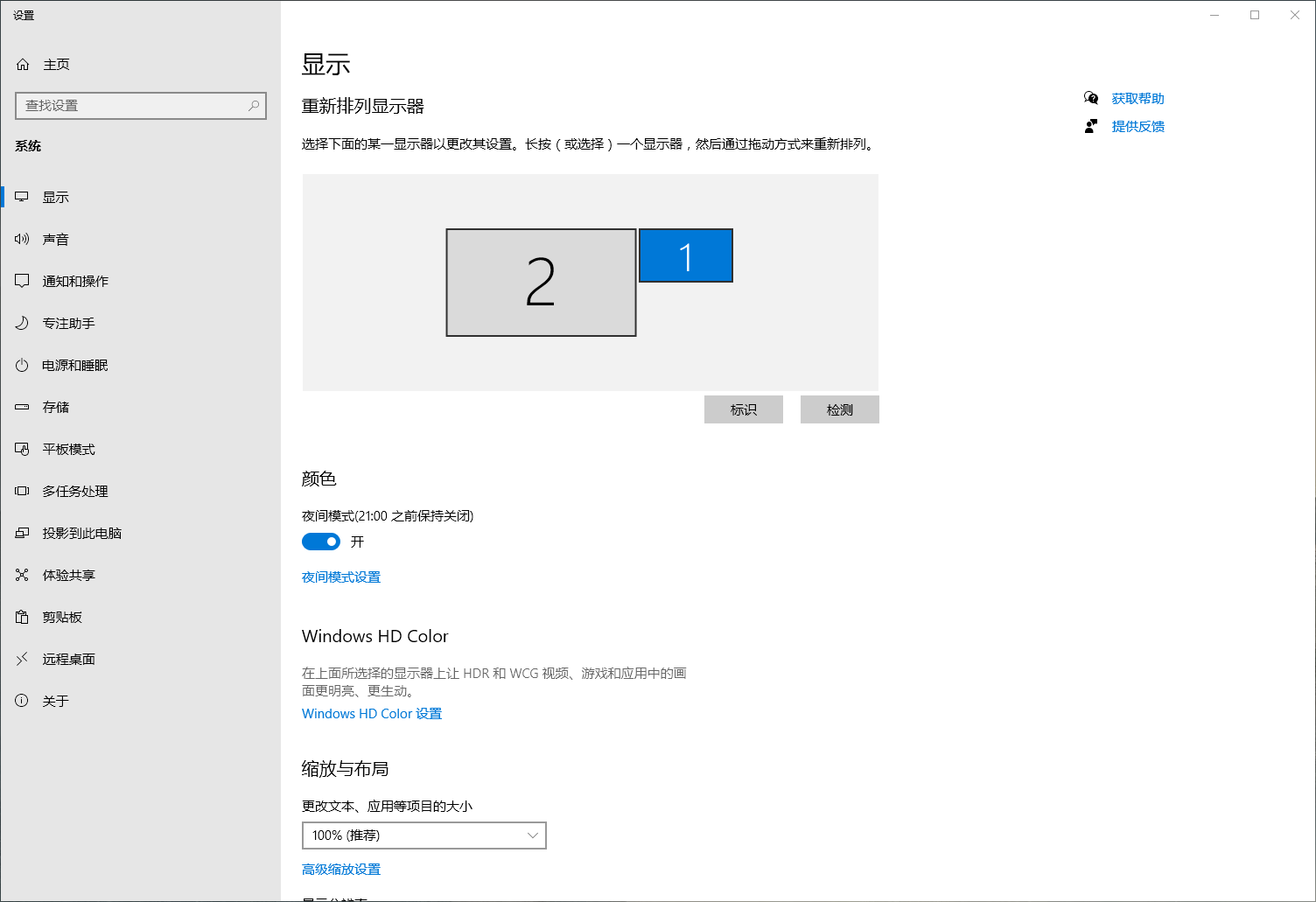1316x902 pixels.
Task: Click the info icon for 关于
Action: click(x=22, y=702)
